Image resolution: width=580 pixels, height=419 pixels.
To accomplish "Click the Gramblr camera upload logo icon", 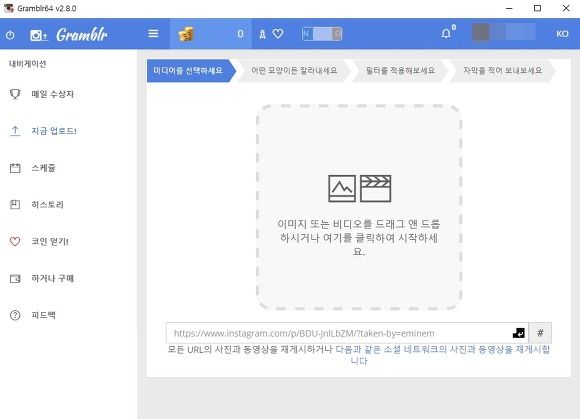I will (x=39, y=35).
